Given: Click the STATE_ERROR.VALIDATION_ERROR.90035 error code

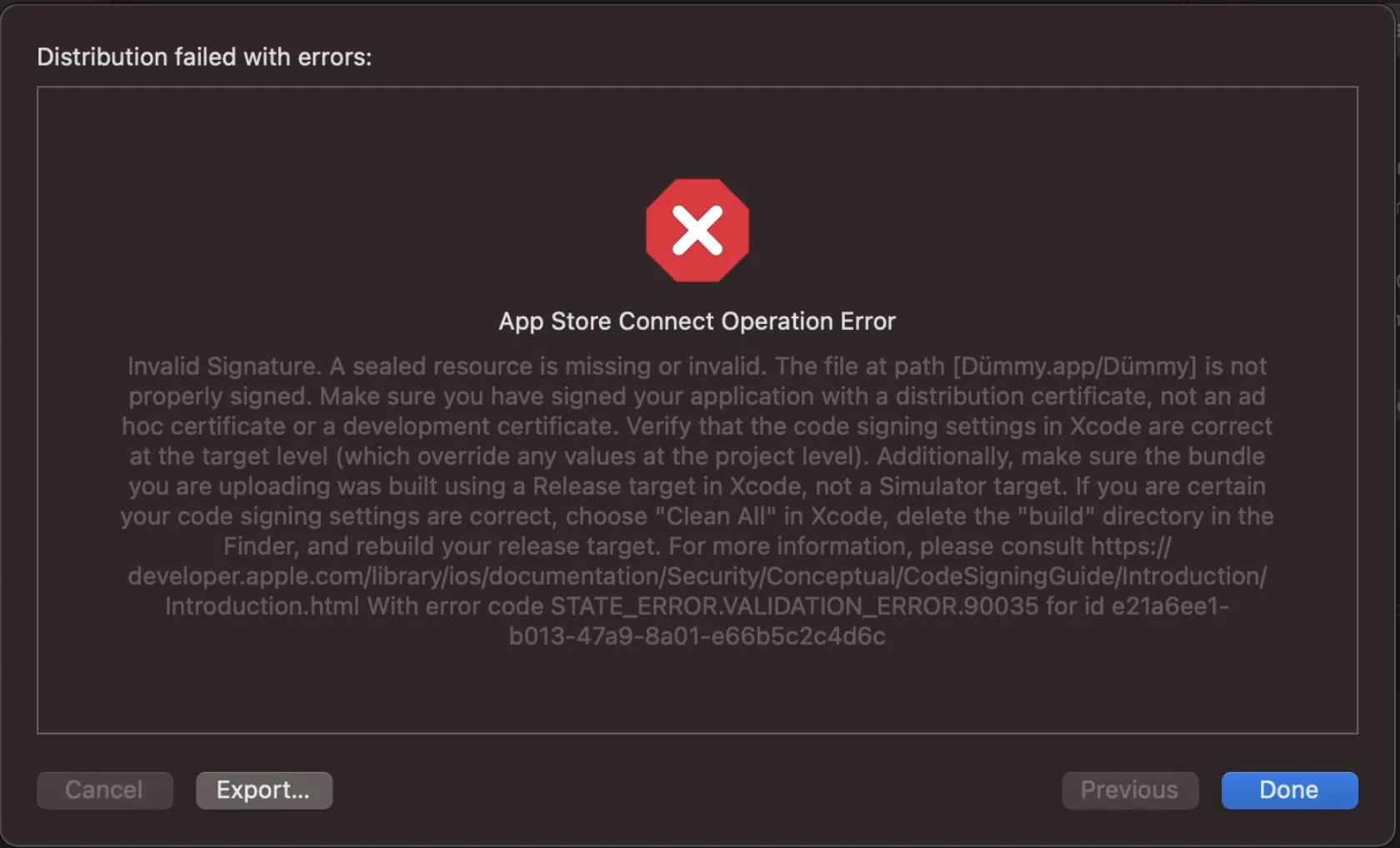Looking at the screenshot, I should click(794, 606).
